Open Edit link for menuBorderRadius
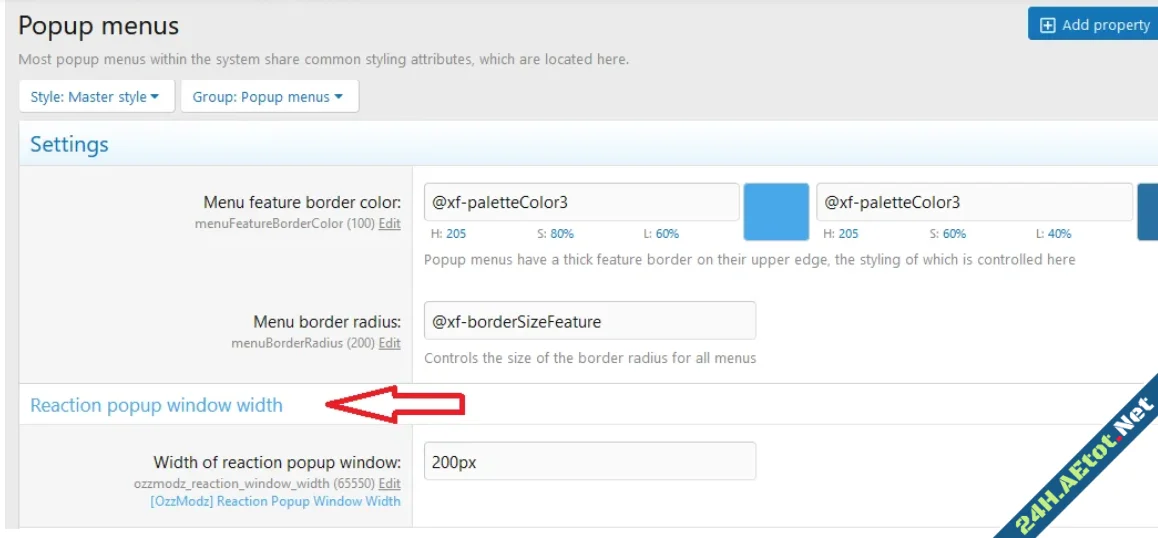Image resolution: width=1158 pixels, height=538 pixels. pyautogui.click(x=389, y=343)
